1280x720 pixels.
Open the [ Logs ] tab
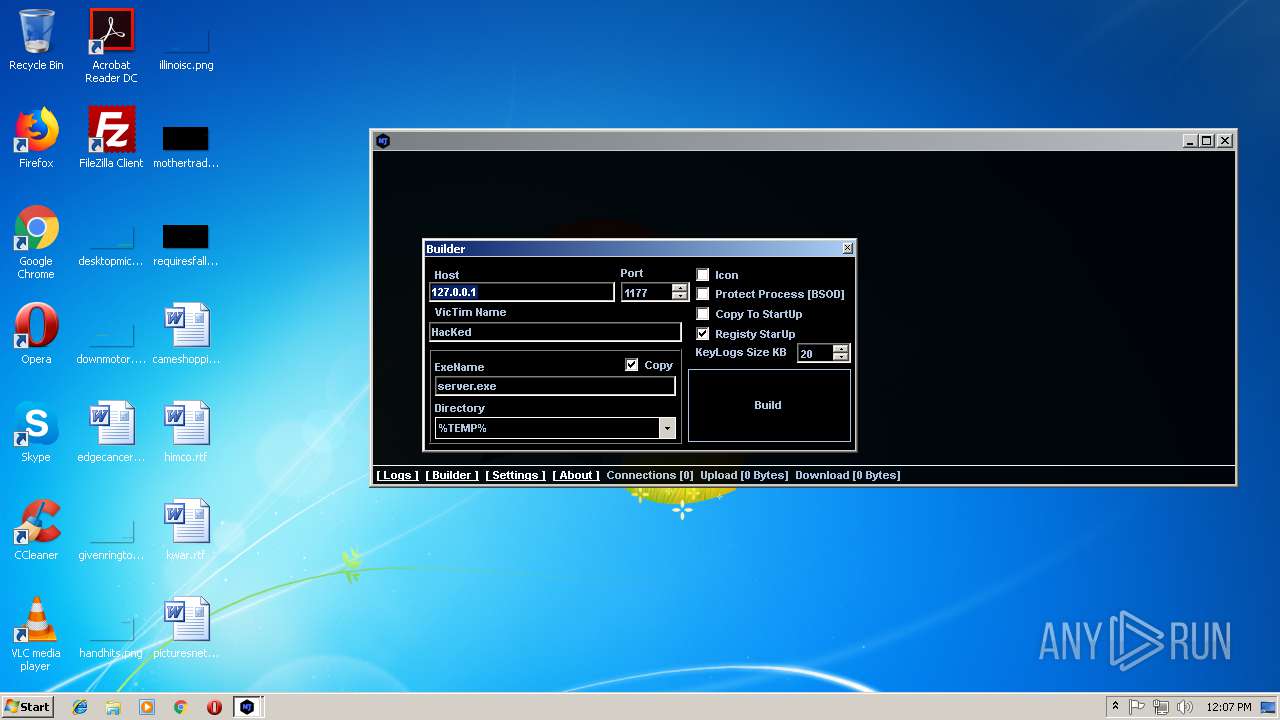[397, 475]
